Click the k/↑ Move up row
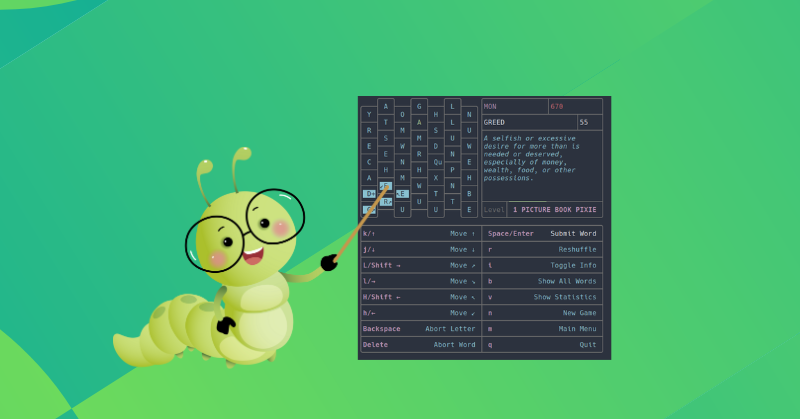The image size is (800, 419). [x=419, y=234]
